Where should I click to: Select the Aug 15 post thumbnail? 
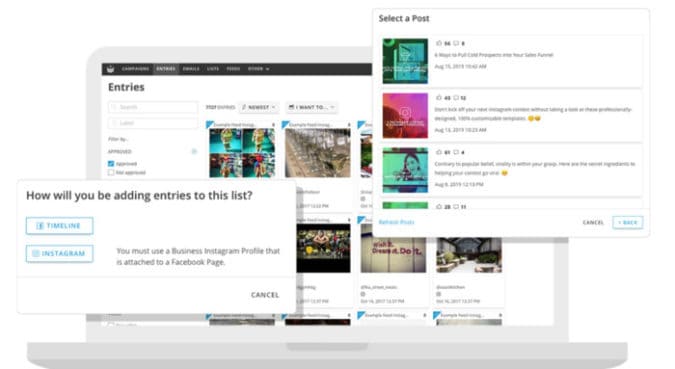(x=405, y=61)
